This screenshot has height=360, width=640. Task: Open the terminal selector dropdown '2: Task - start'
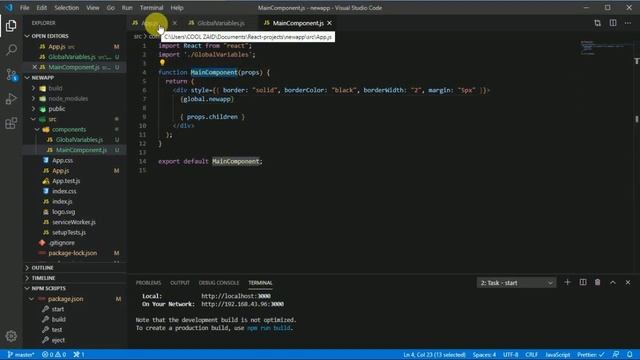(x=516, y=282)
